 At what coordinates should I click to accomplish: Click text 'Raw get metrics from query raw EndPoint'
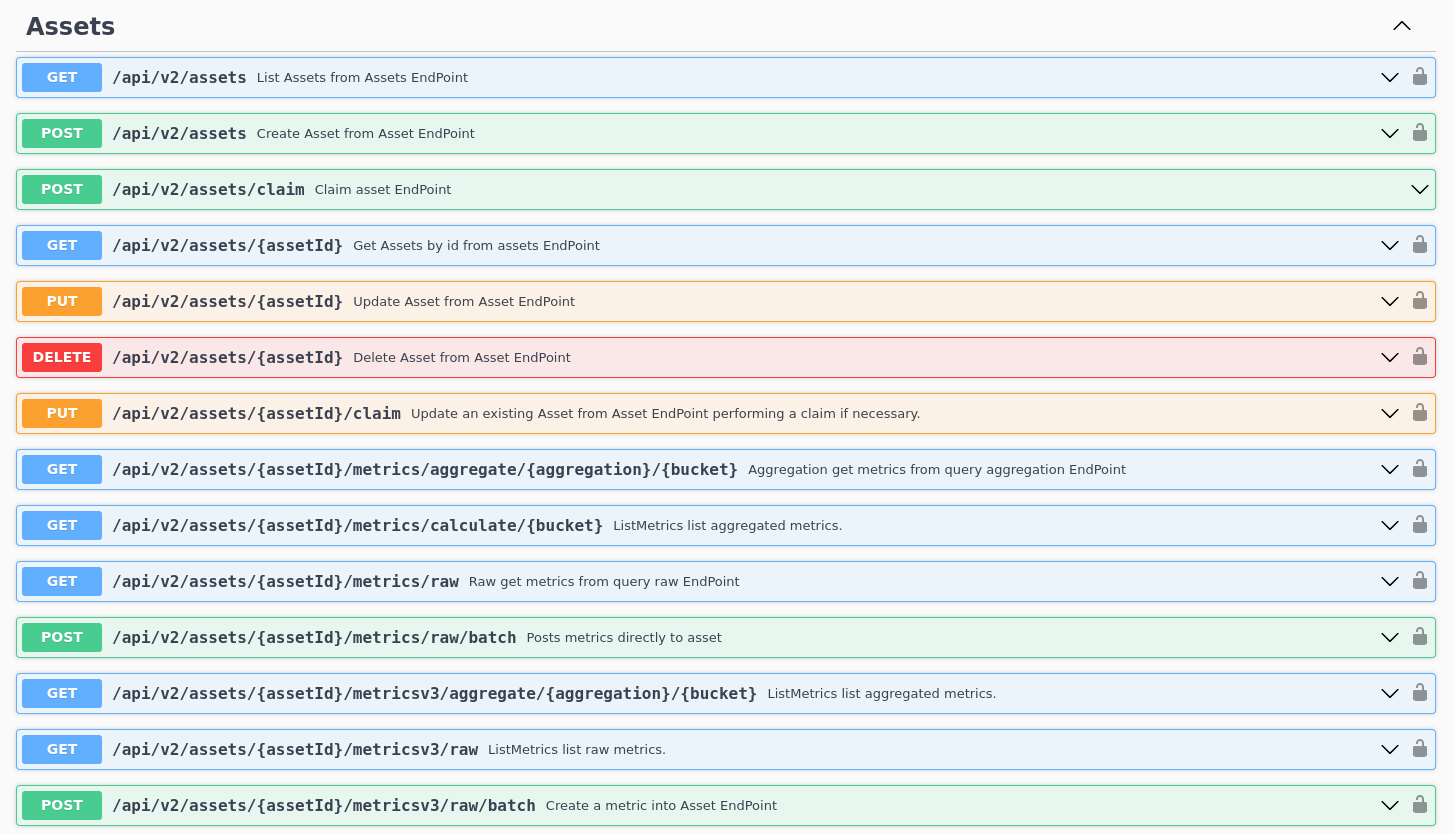tap(604, 581)
